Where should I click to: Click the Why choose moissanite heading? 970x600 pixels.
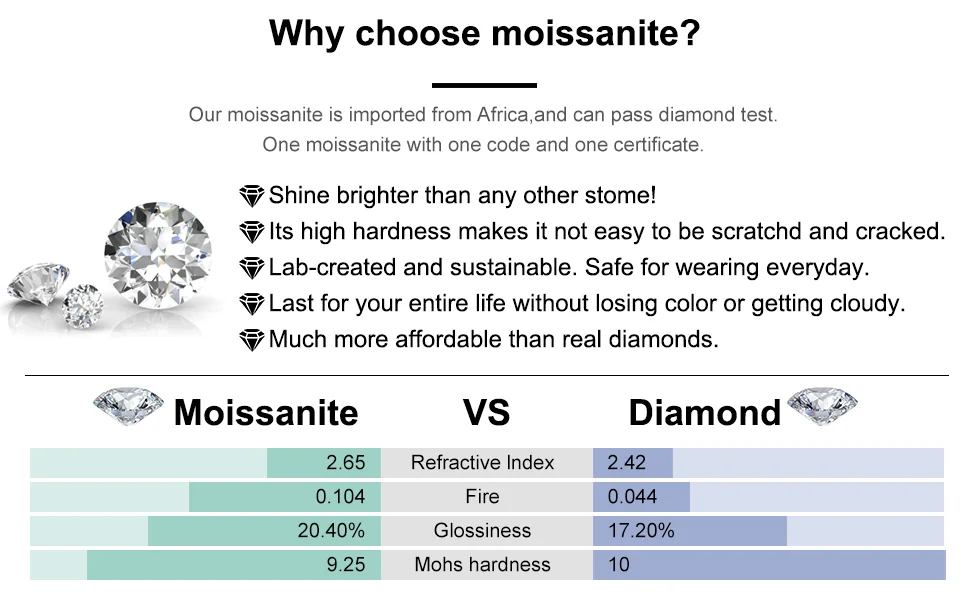point(484,33)
